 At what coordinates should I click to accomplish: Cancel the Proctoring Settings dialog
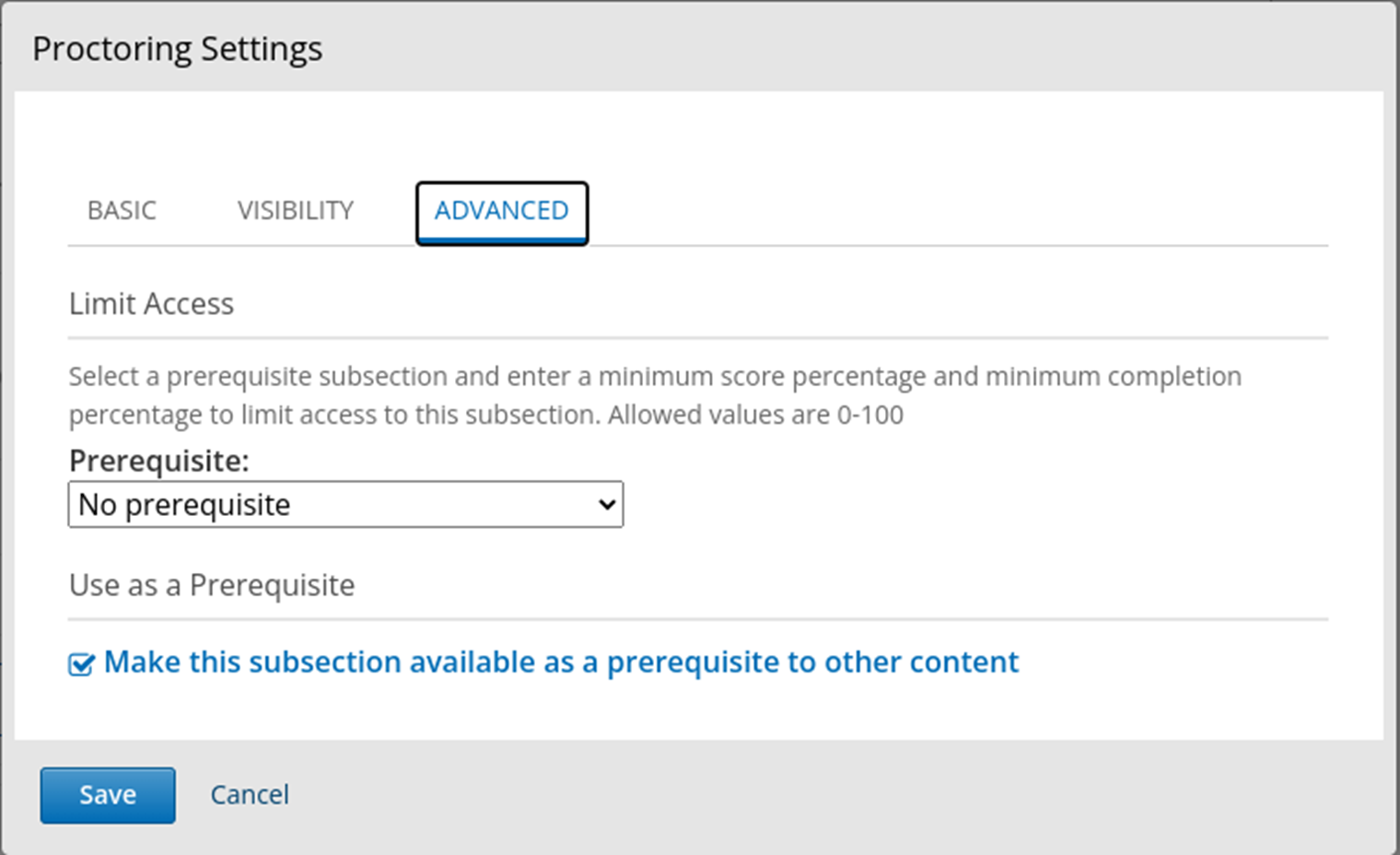tap(250, 795)
